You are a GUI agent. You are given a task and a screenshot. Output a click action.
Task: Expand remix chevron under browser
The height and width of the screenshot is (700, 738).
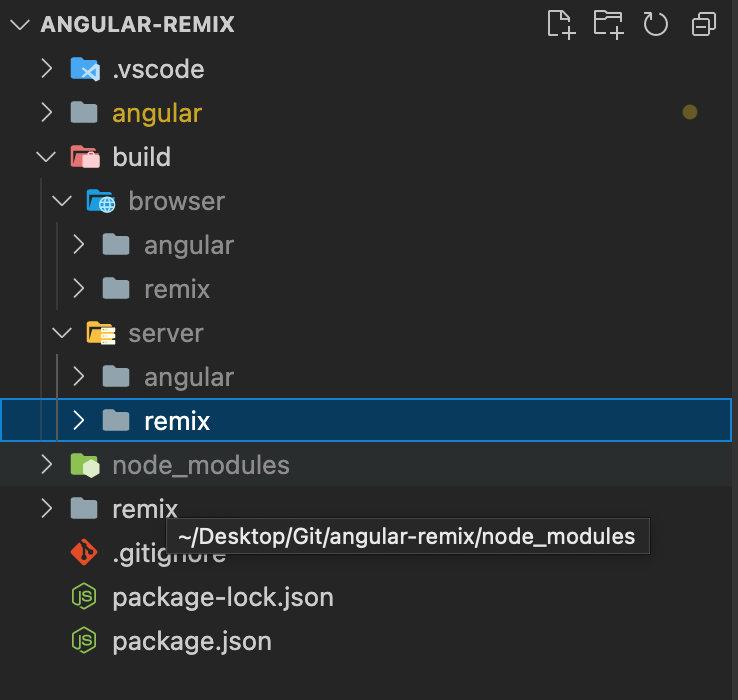(x=79, y=288)
